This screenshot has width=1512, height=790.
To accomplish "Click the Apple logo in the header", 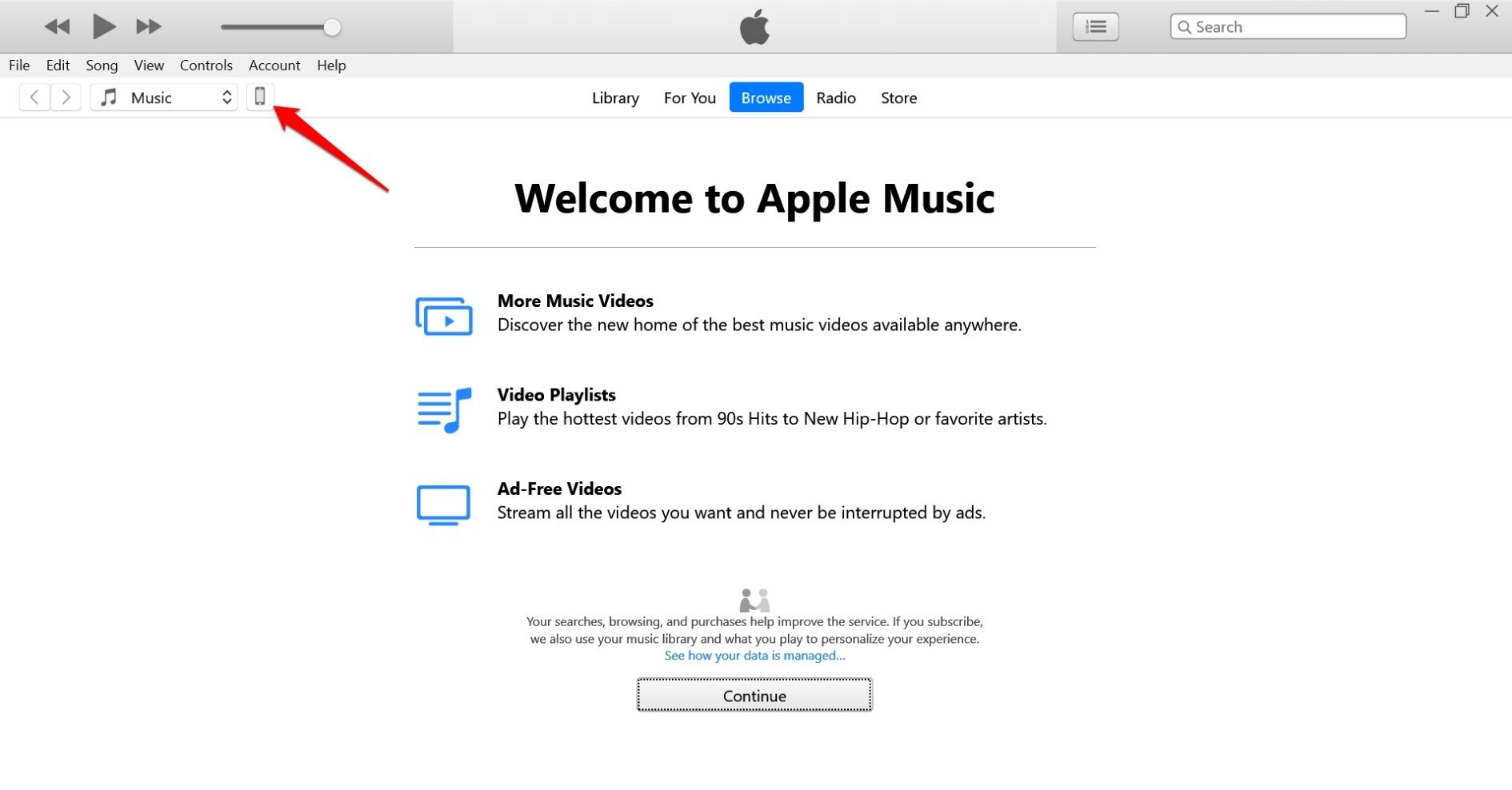I will [x=754, y=27].
